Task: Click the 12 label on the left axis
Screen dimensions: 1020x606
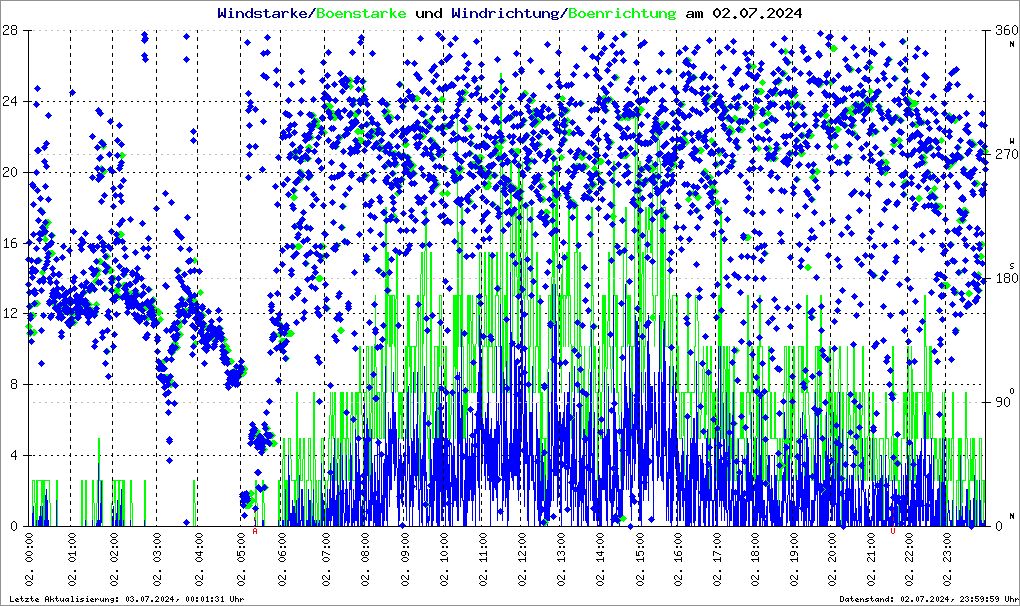Action: click(9, 313)
